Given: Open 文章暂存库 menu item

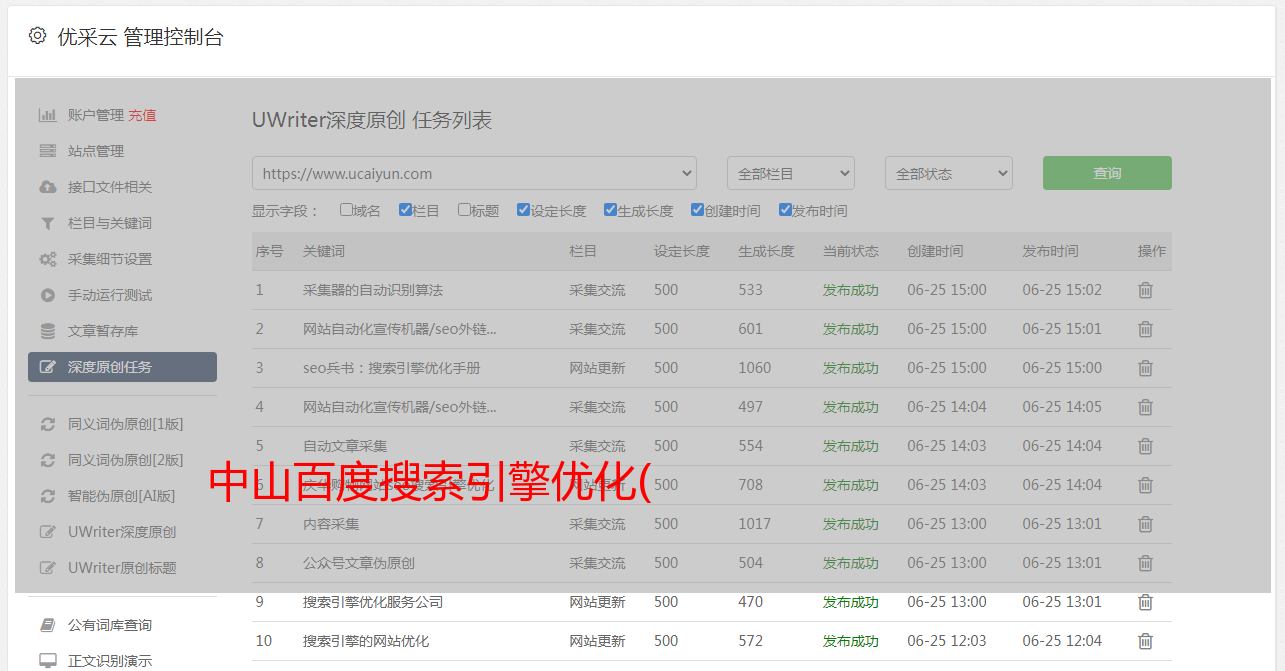Looking at the screenshot, I should [103, 331].
